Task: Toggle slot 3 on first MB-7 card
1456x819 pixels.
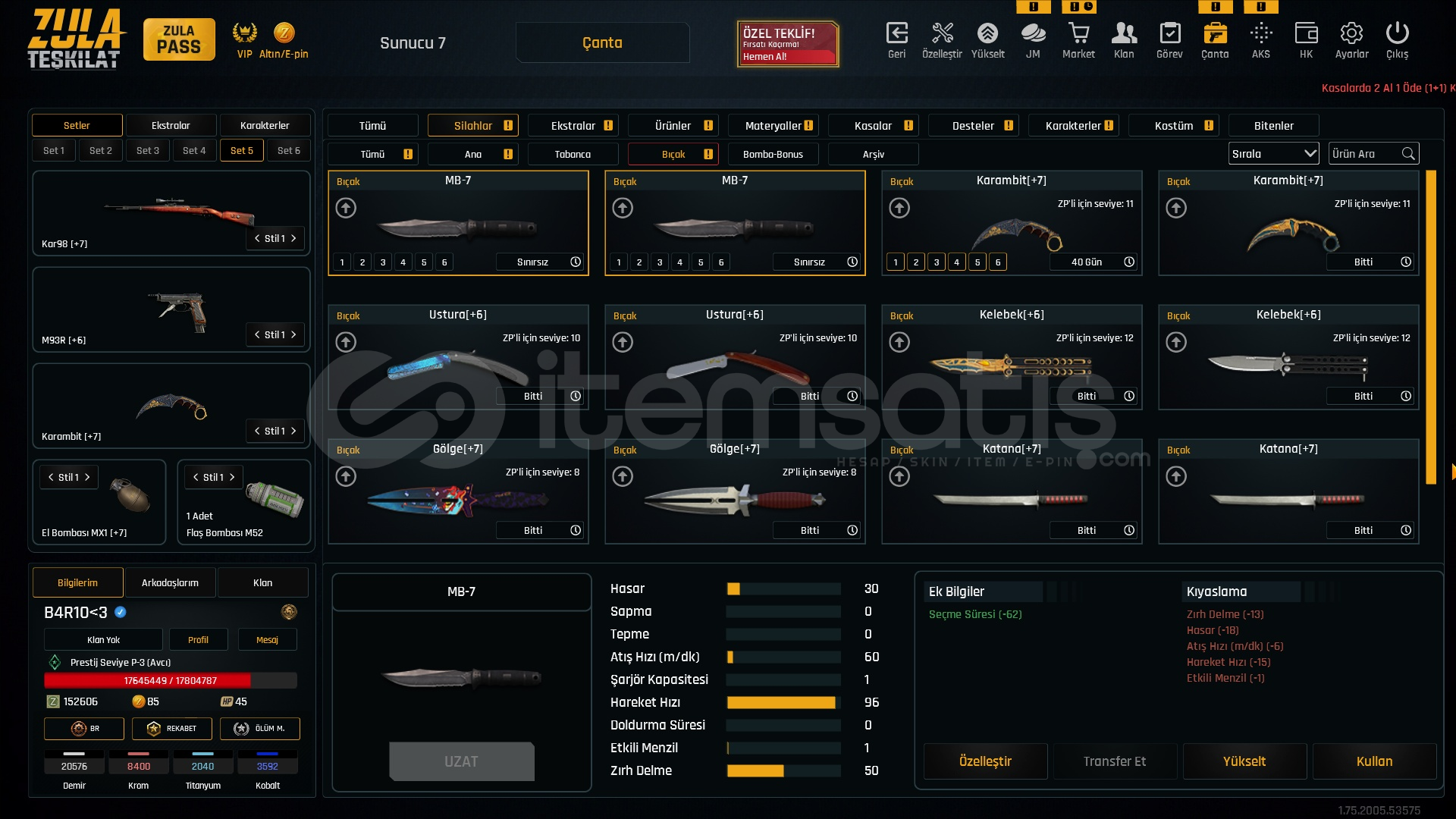Action: (x=383, y=262)
